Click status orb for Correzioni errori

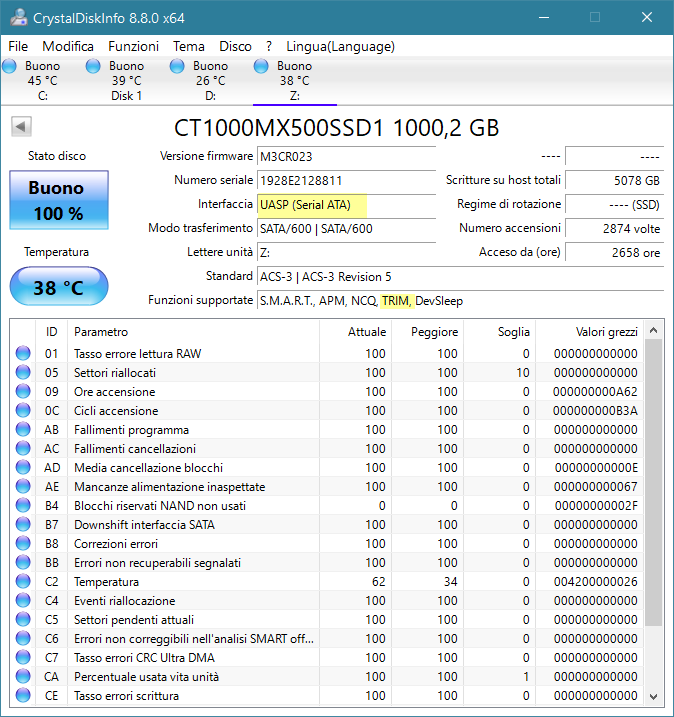pyautogui.click(x=23, y=543)
